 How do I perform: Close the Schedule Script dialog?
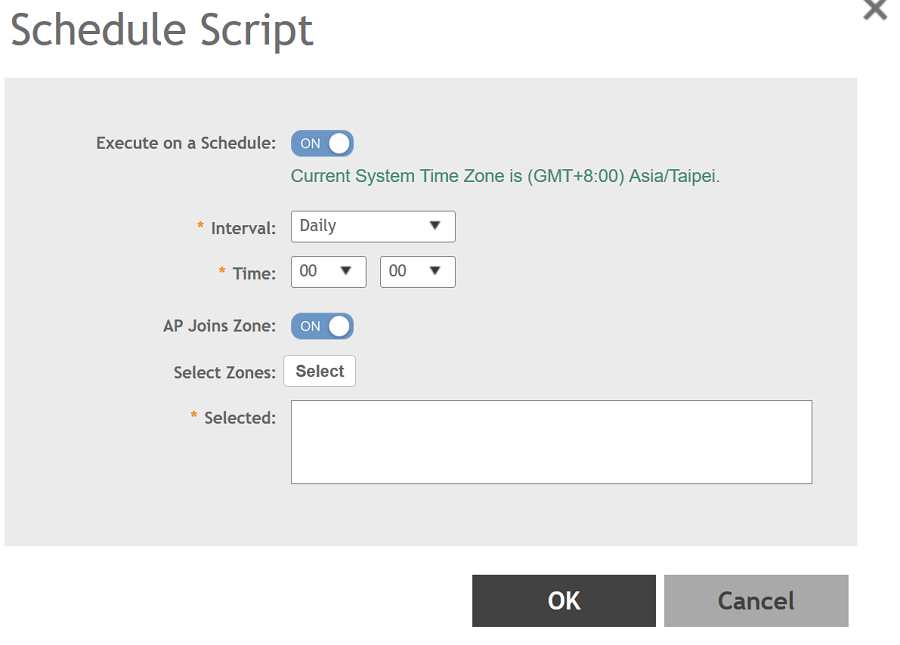click(x=874, y=10)
